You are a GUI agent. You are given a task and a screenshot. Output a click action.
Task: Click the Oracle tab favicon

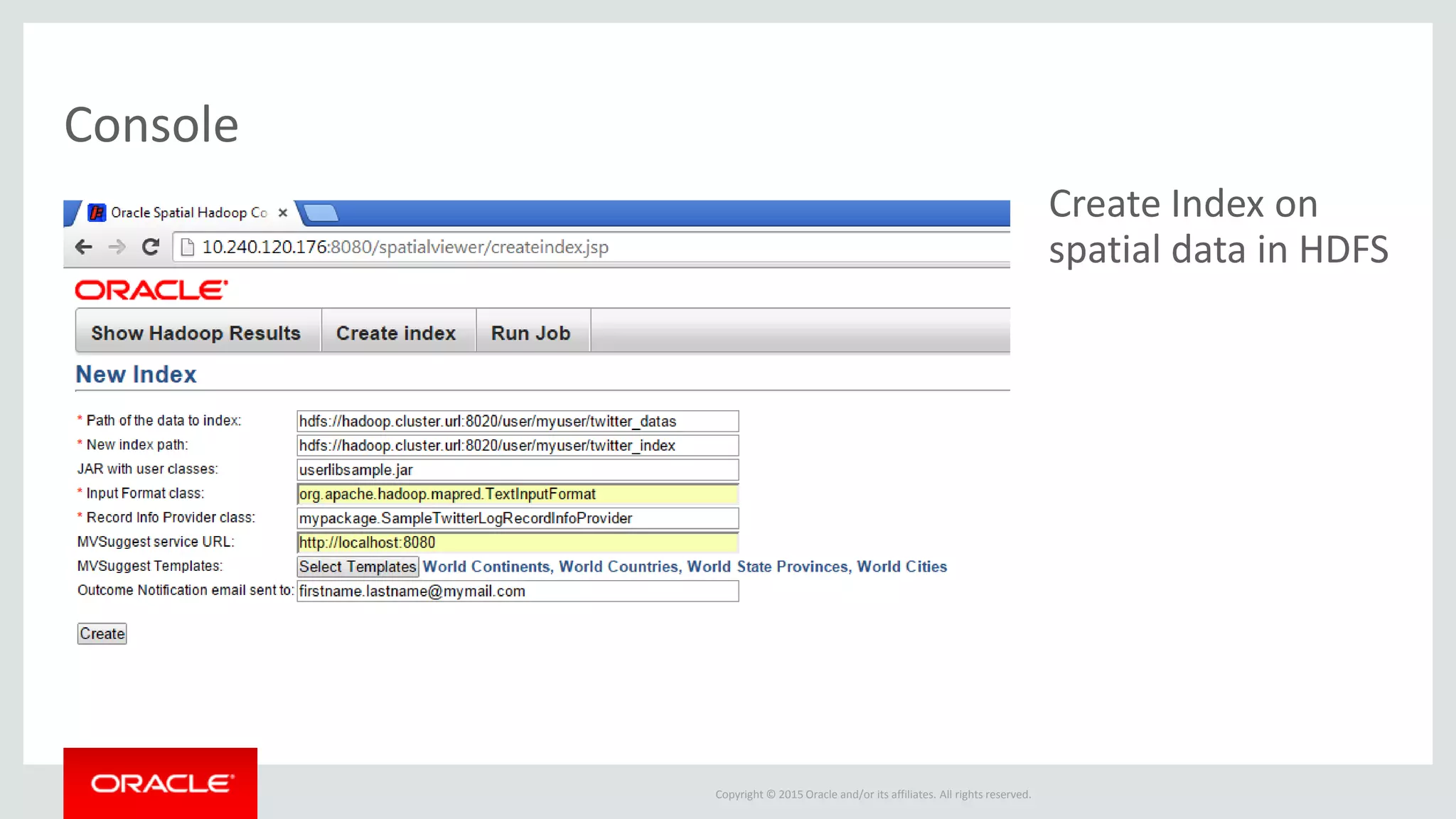click(x=97, y=213)
